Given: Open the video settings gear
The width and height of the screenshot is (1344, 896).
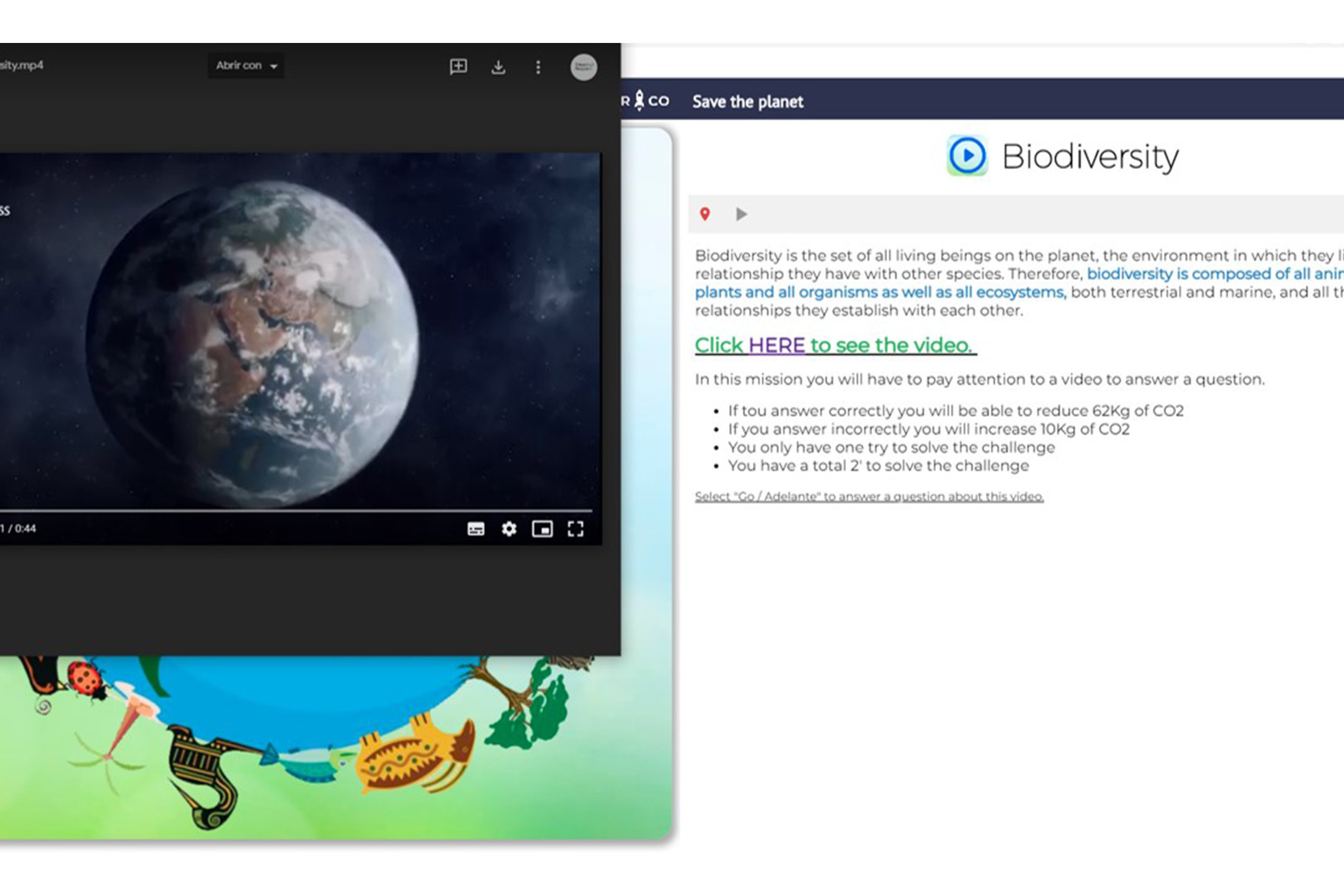Looking at the screenshot, I should (x=509, y=529).
